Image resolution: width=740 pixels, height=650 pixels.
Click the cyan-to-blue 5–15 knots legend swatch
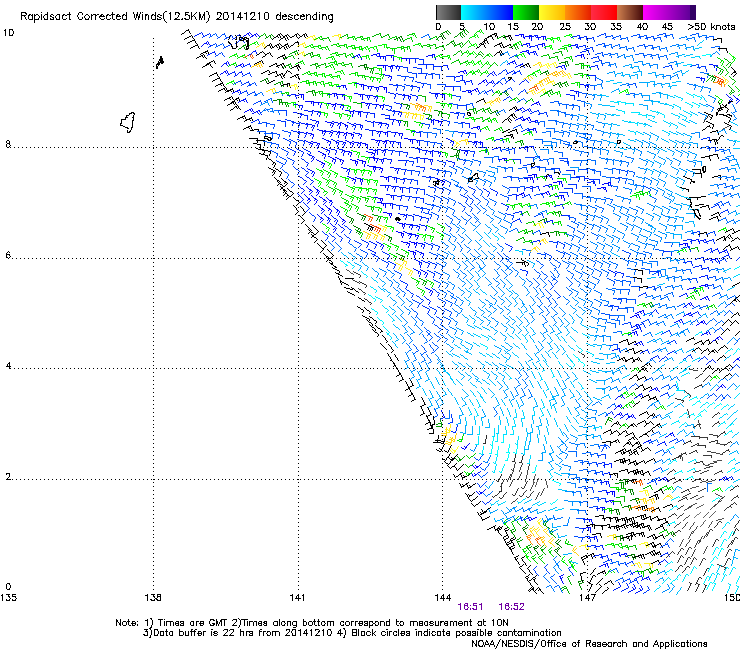click(487, 12)
